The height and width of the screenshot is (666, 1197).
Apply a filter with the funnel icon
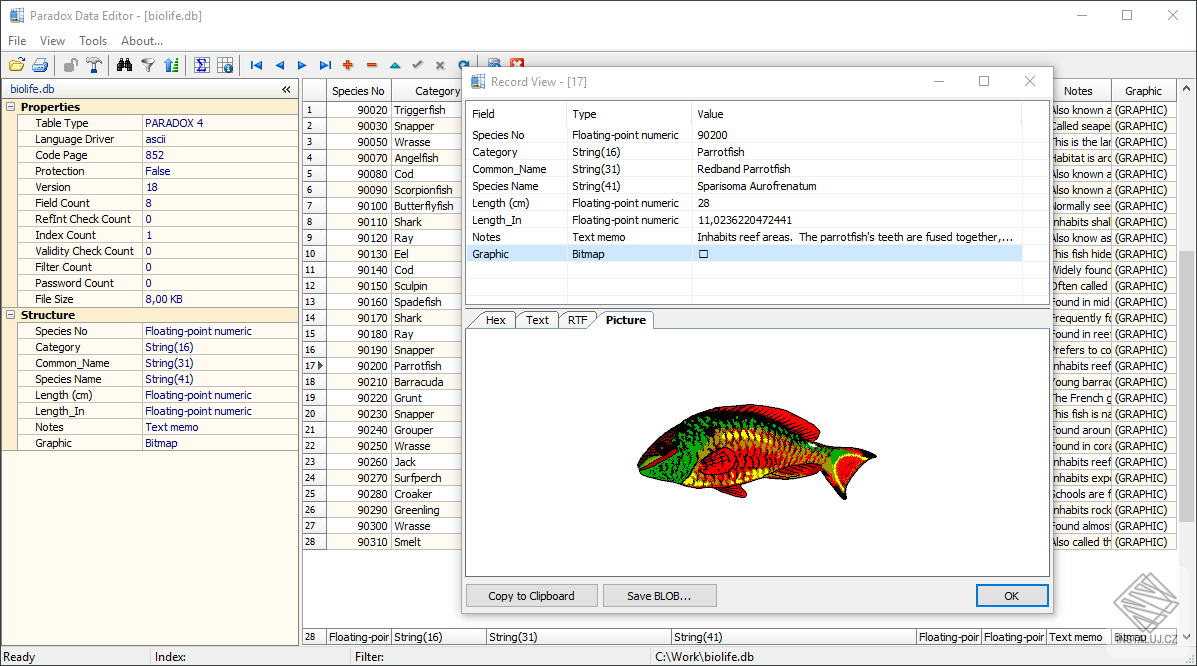point(149,64)
